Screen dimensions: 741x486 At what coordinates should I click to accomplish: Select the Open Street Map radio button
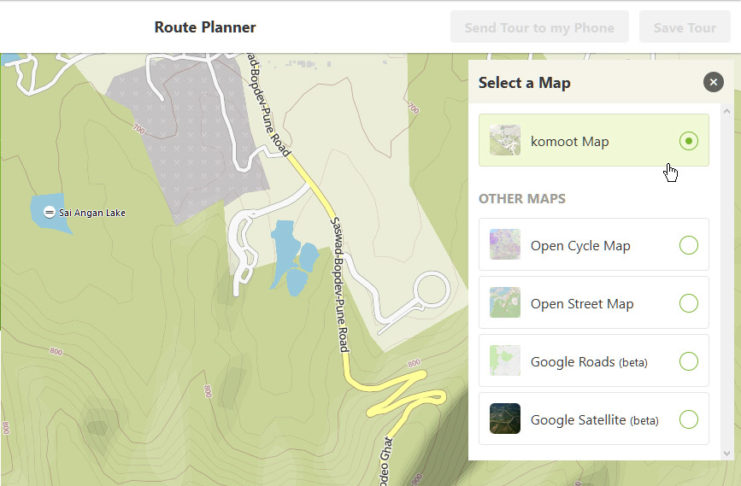pyautogui.click(x=688, y=303)
